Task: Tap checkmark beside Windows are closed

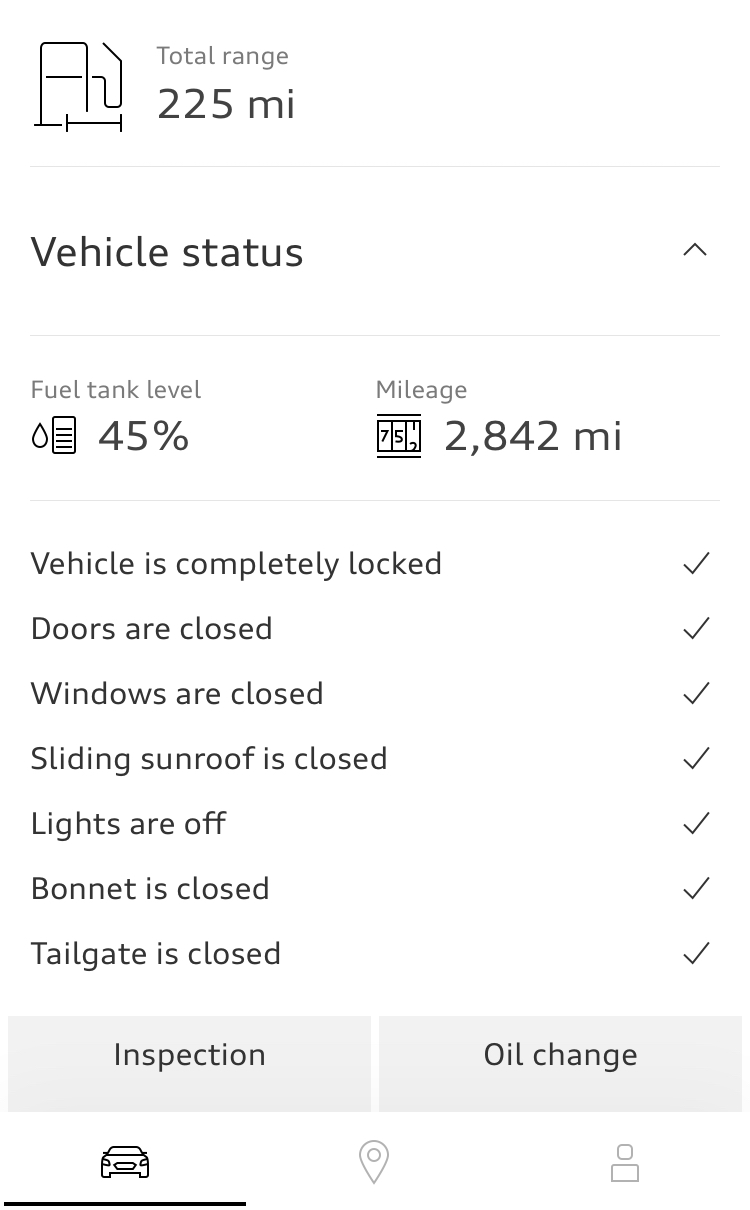Action: (x=696, y=694)
